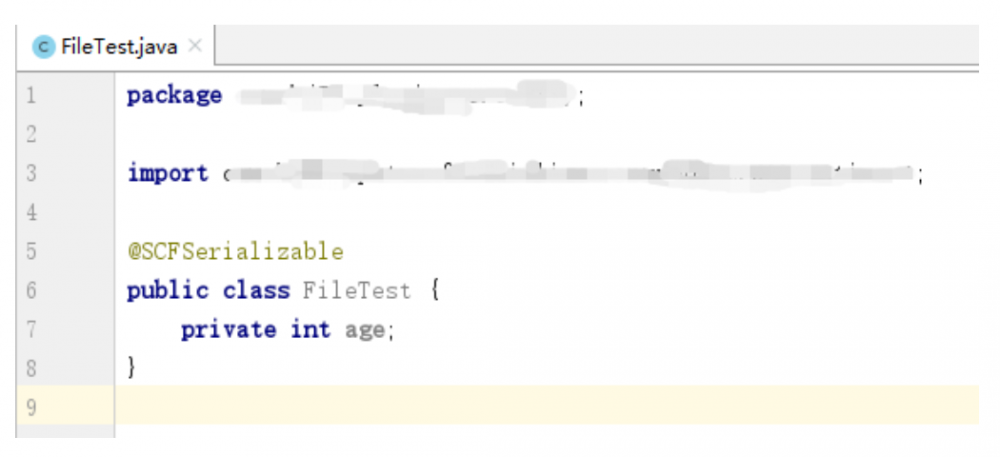
Task: Select the FileTest.java editor tab
Action: tap(118, 46)
